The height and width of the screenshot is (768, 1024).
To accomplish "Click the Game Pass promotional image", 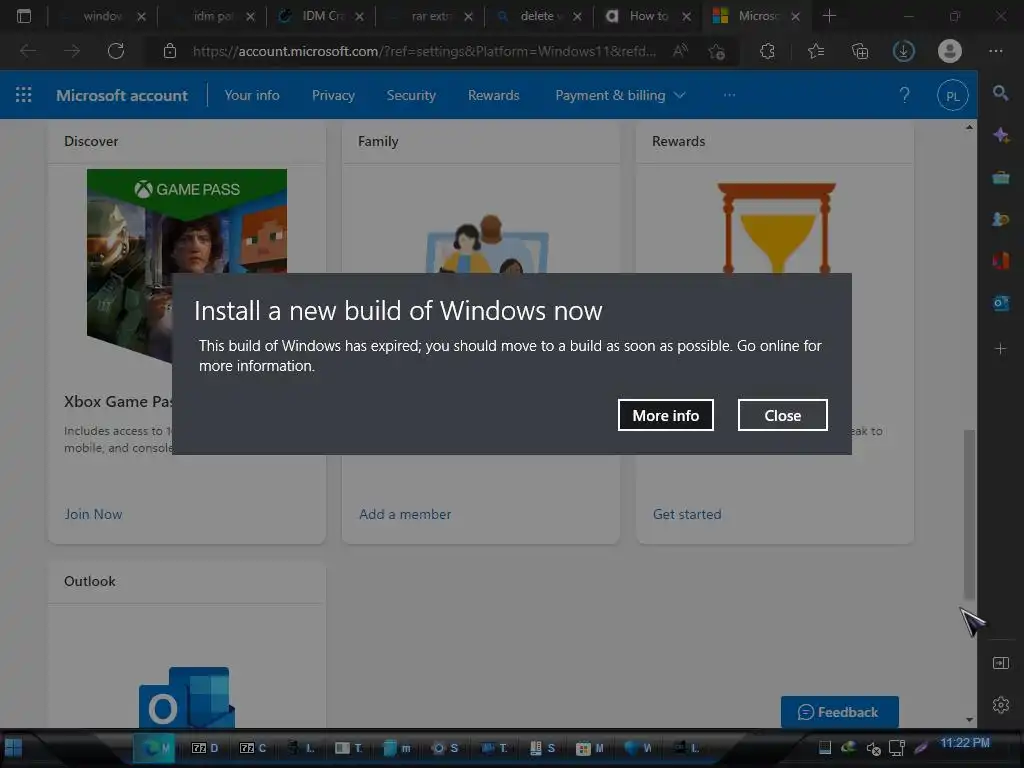I will pos(187,266).
